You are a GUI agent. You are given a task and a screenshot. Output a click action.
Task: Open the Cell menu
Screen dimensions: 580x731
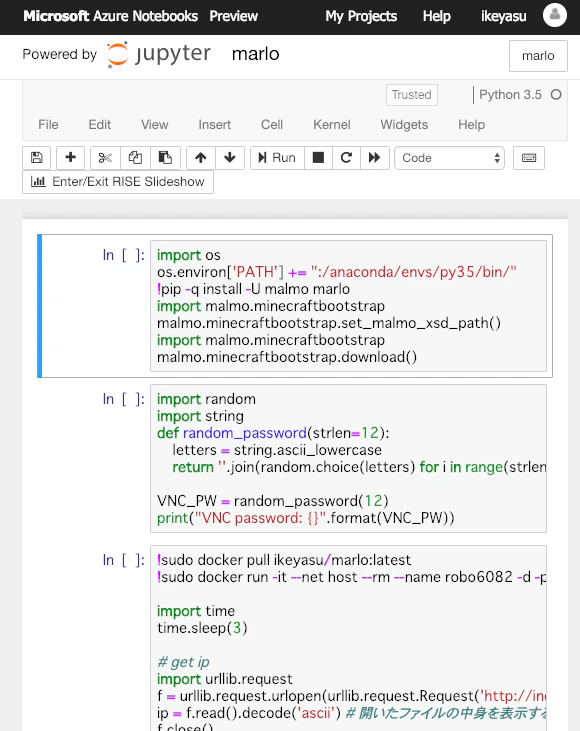pos(272,124)
